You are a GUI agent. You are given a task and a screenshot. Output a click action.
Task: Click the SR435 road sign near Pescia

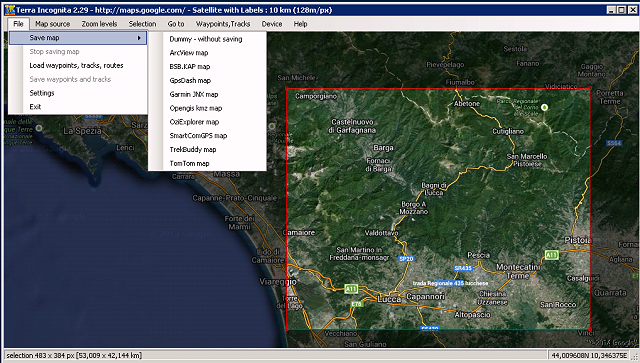click(x=463, y=268)
